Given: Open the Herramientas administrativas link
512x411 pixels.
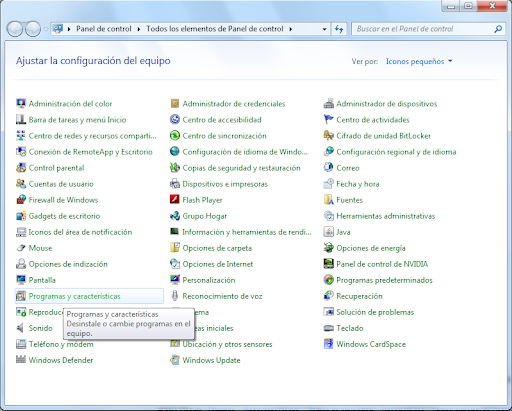Looking at the screenshot, I should tap(386, 216).
